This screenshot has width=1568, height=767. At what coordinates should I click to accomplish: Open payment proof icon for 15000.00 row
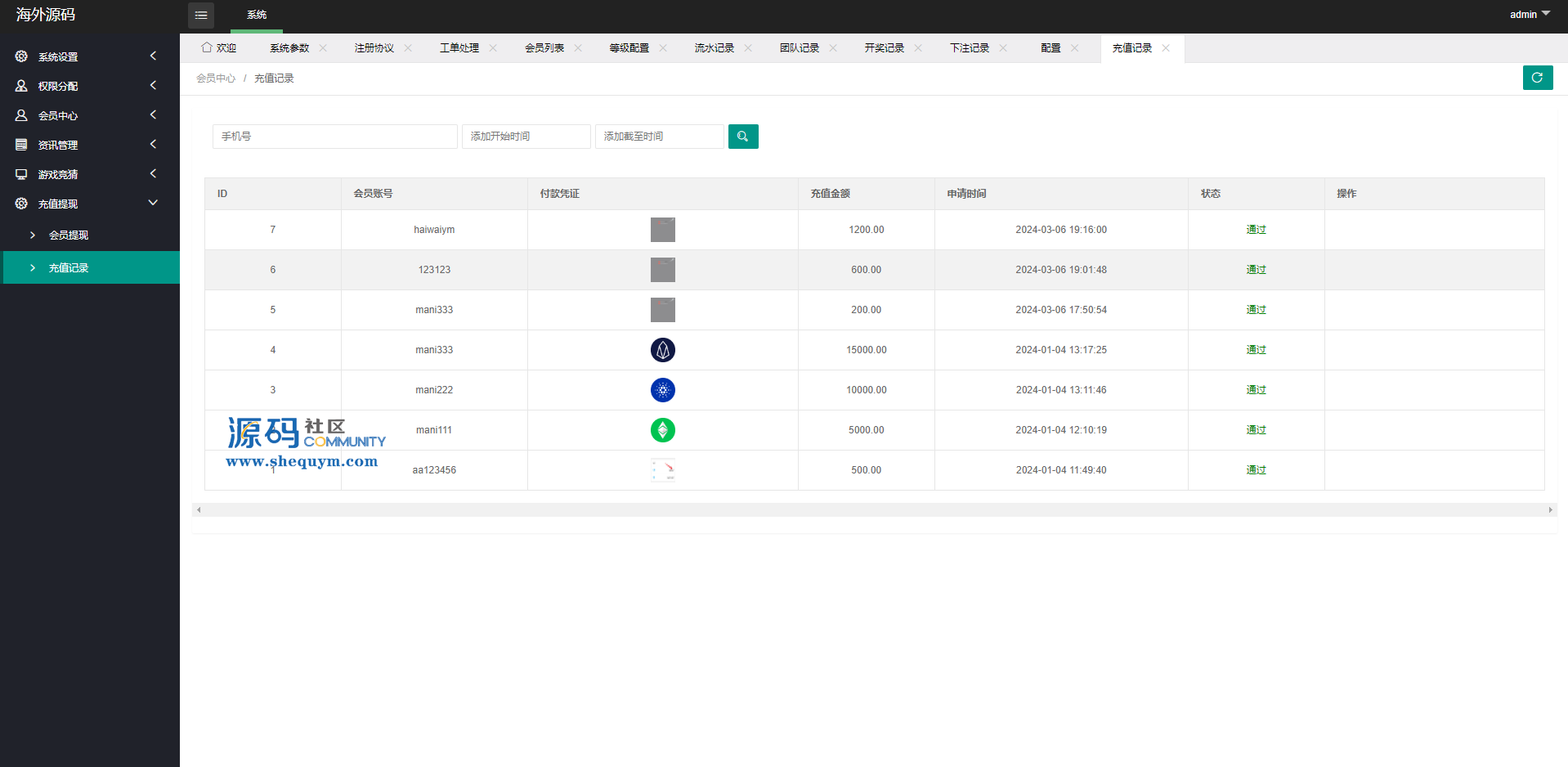[x=663, y=350]
